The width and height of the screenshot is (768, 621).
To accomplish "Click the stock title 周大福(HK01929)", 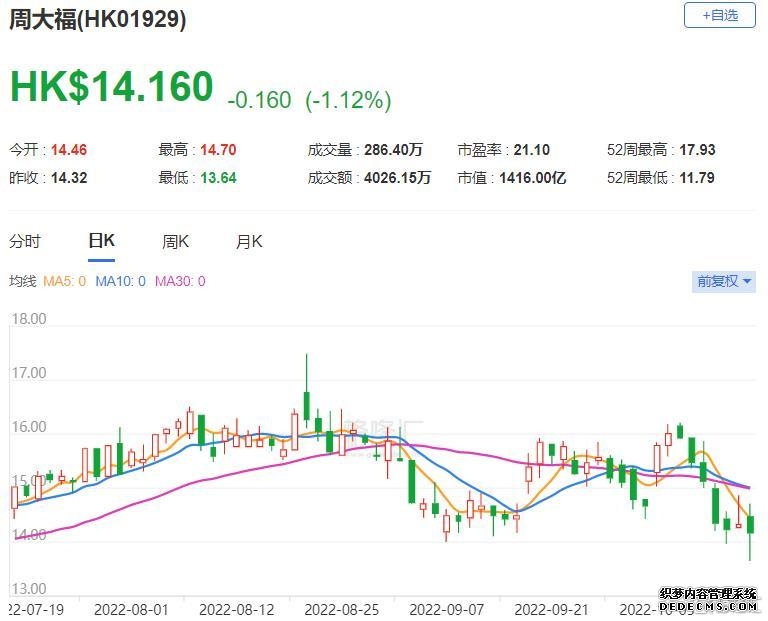I will (x=97, y=20).
